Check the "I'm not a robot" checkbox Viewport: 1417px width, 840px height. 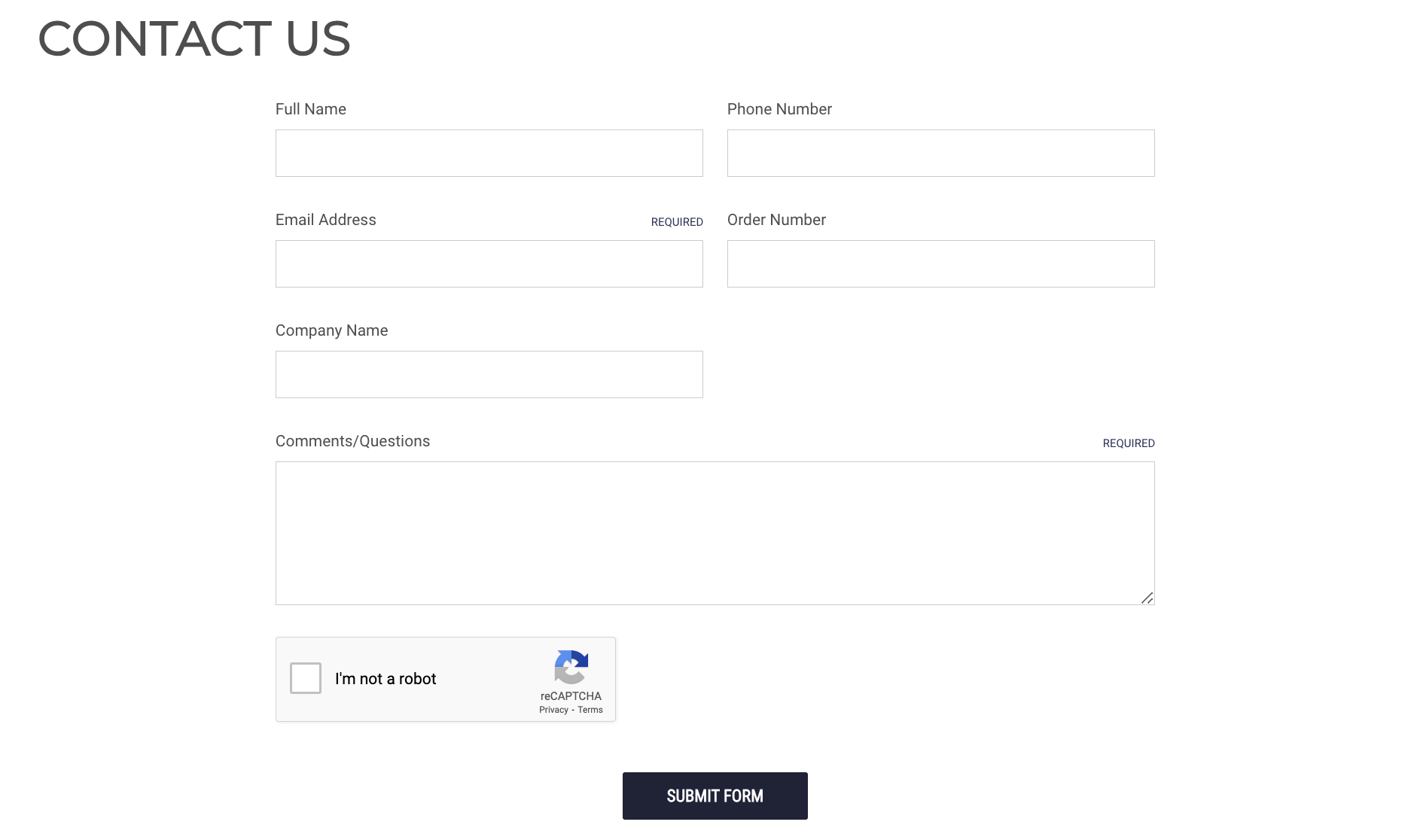[306, 678]
